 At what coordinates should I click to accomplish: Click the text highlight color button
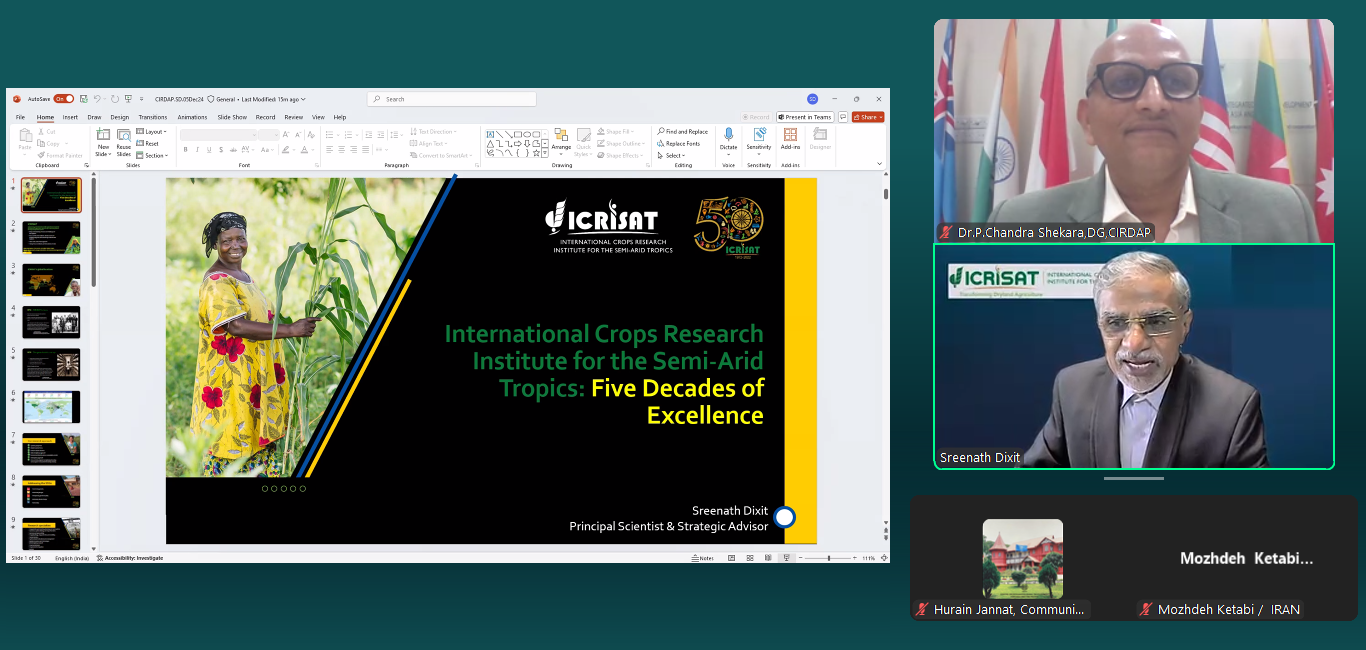pyautogui.click(x=285, y=150)
